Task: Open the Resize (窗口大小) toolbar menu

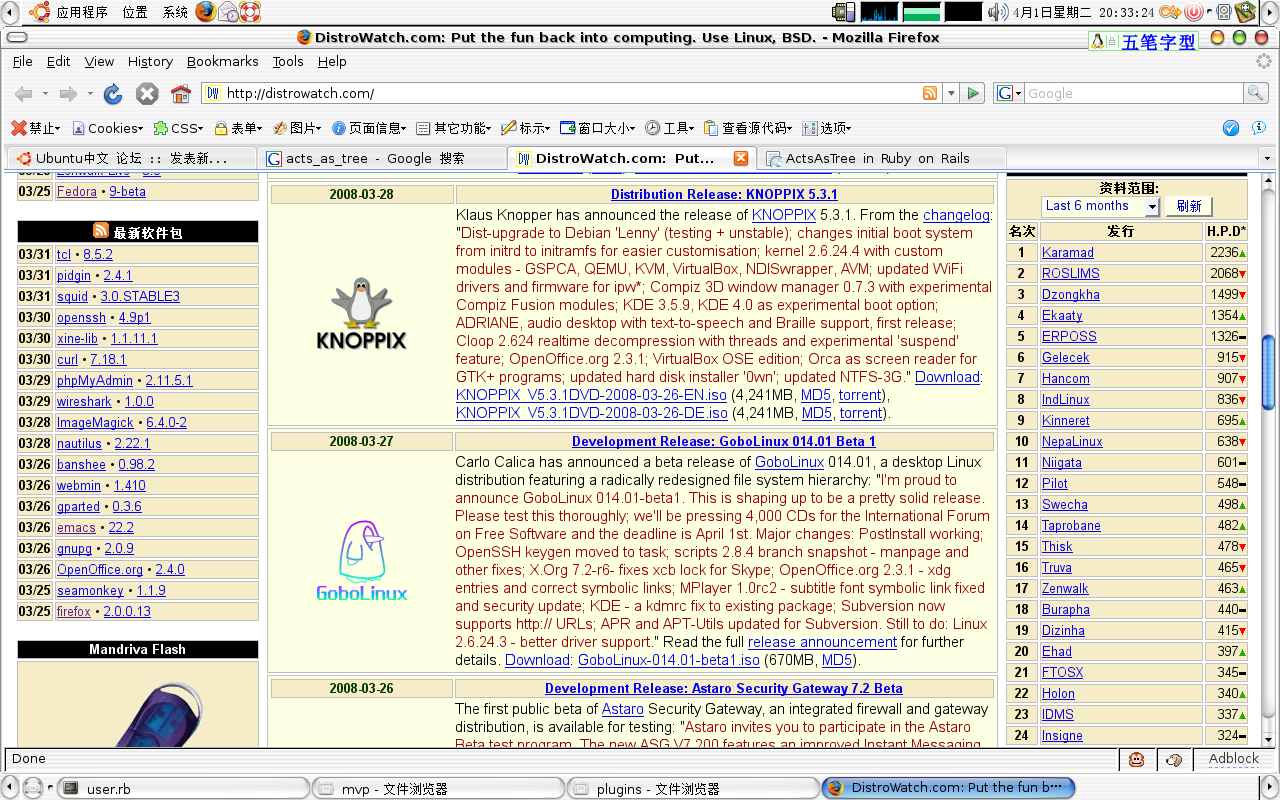Action: (x=598, y=128)
